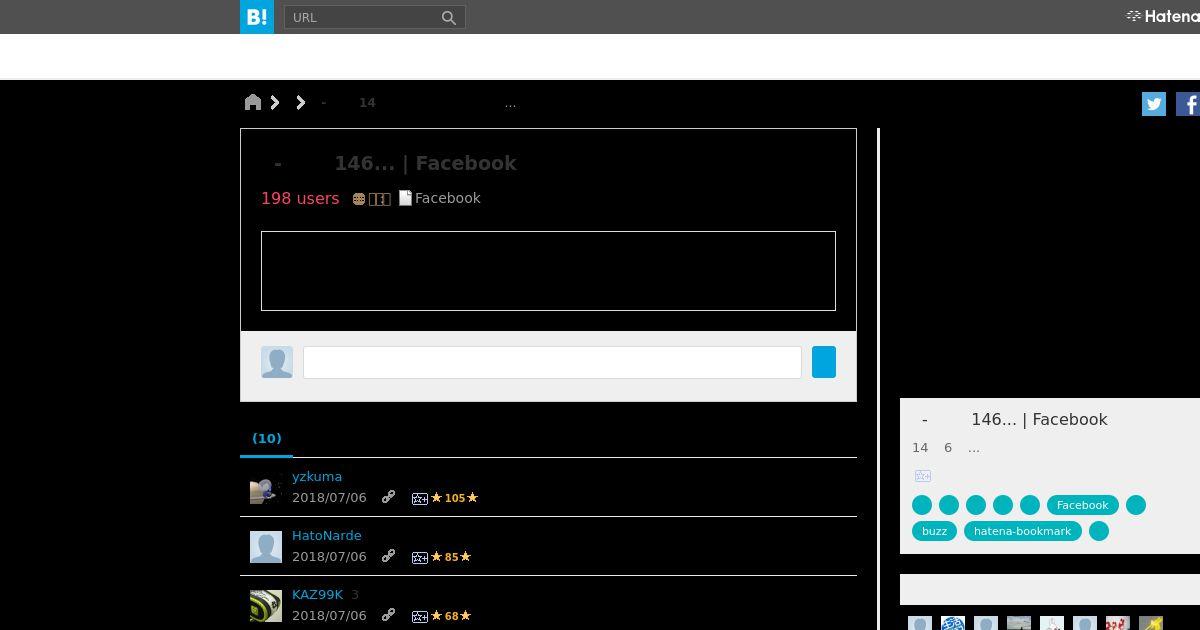Share the page on Twitter
The height and width of the screenshot is (630, 1200).
point(1154,104)
